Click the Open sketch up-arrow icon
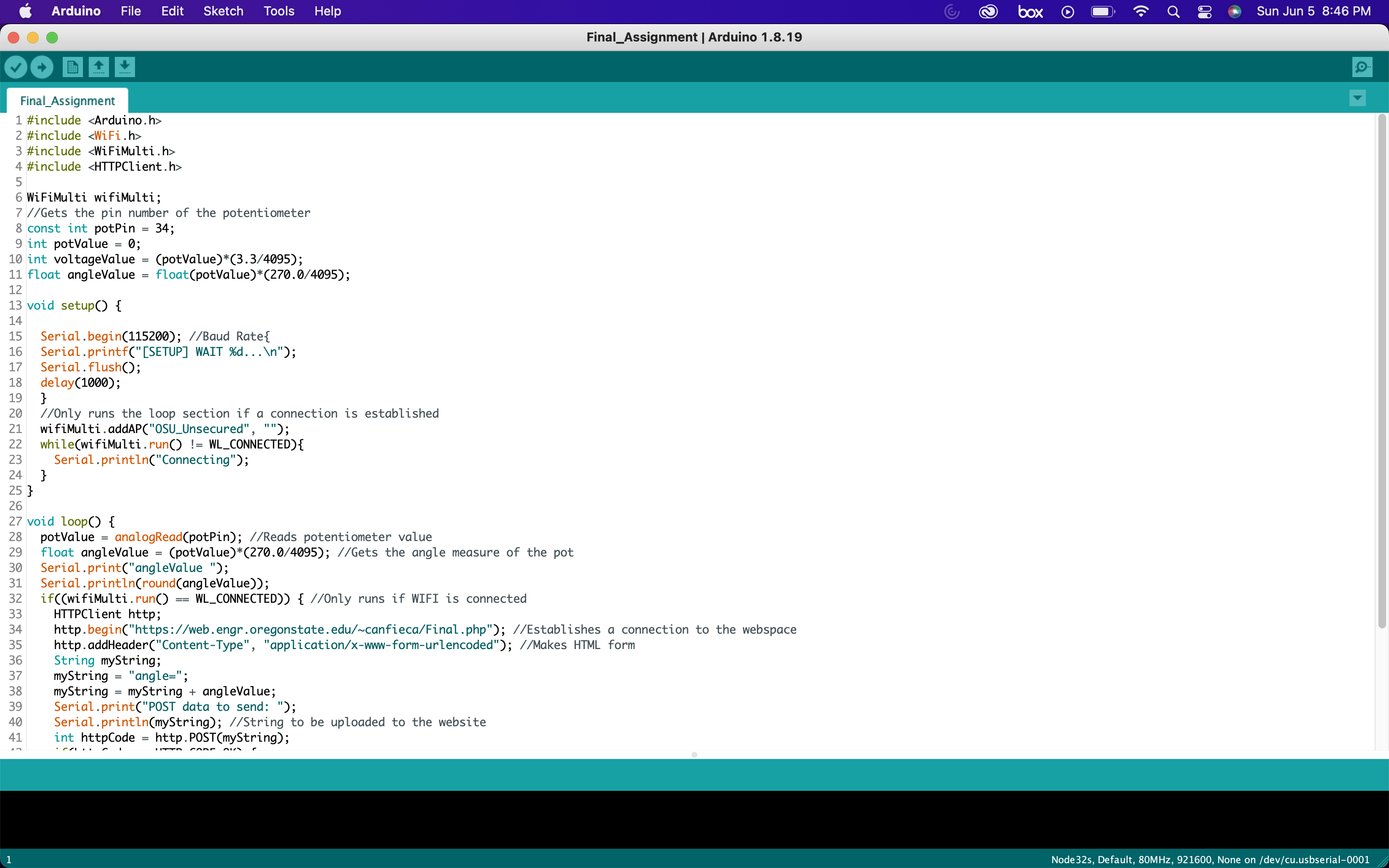The height and width of the screenshot is (868, 1389). pyautogui.click(x=99, y=67)
